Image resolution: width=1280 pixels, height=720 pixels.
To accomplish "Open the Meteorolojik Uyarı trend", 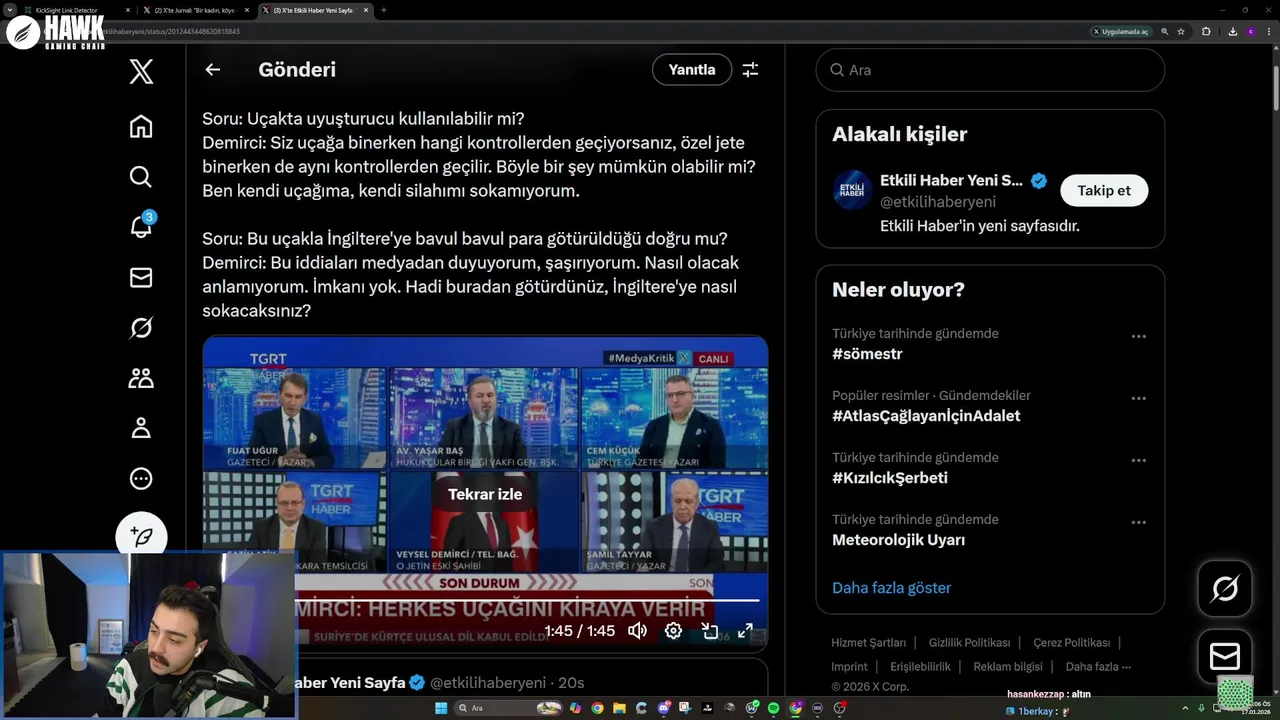I will click(898, 540).
